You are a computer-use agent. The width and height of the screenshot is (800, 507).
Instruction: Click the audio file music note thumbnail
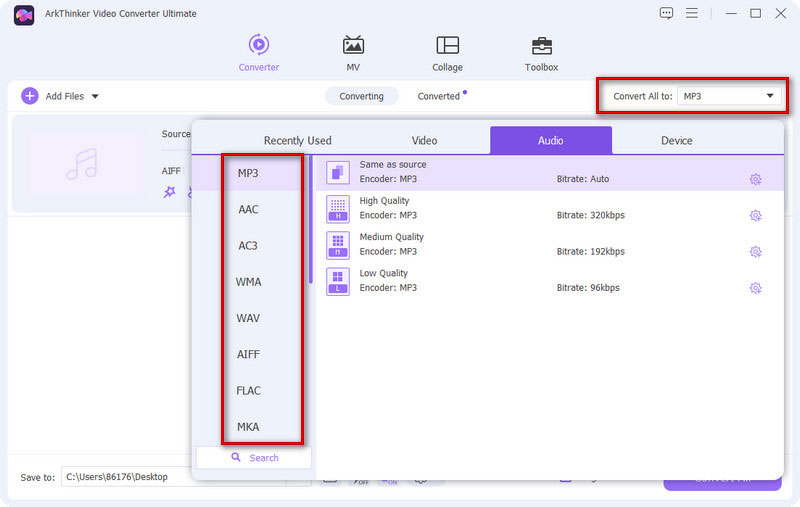coord(82,164)
